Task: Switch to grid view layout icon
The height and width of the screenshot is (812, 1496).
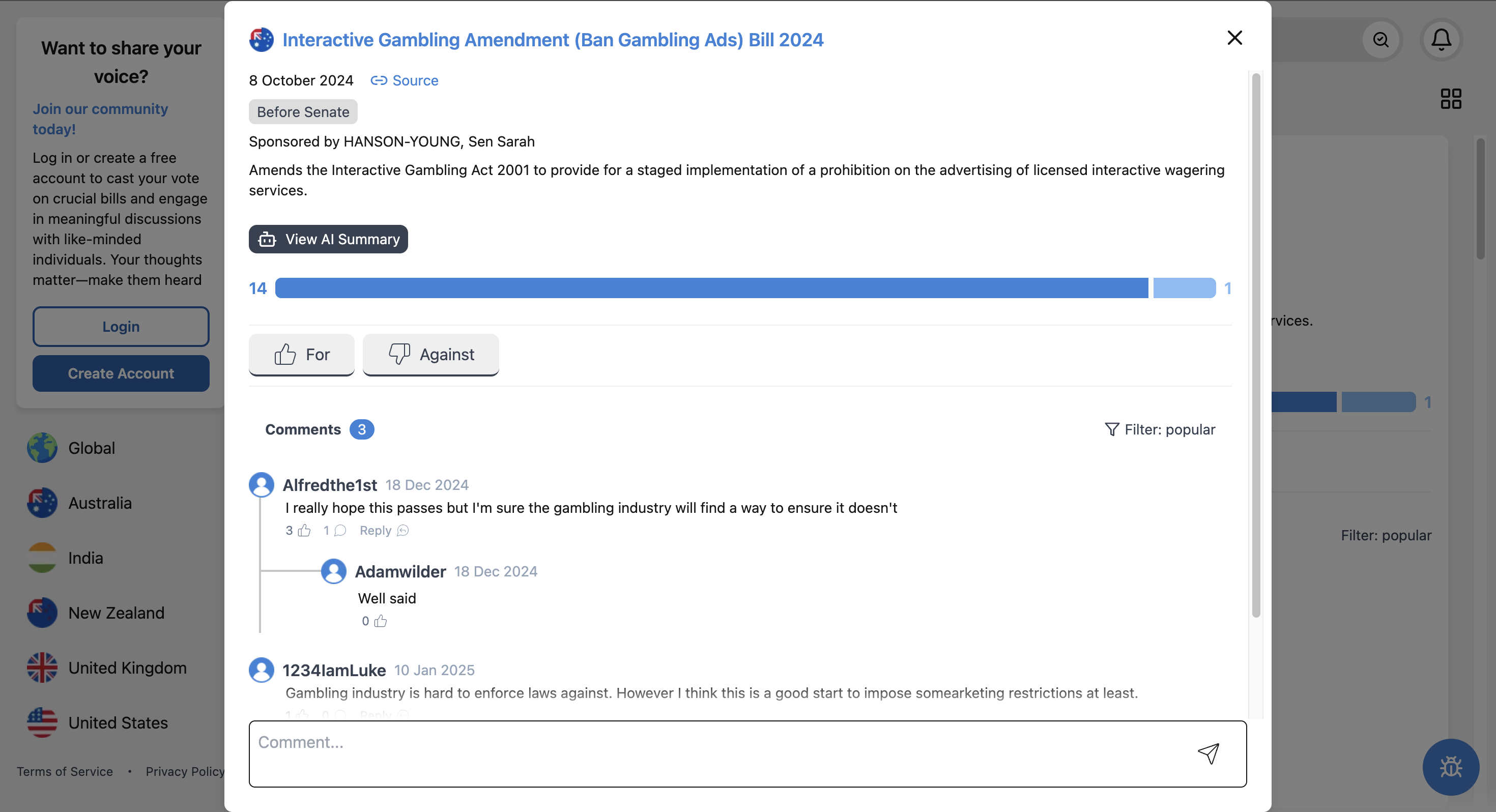Action: click(x=1450, y=99)
